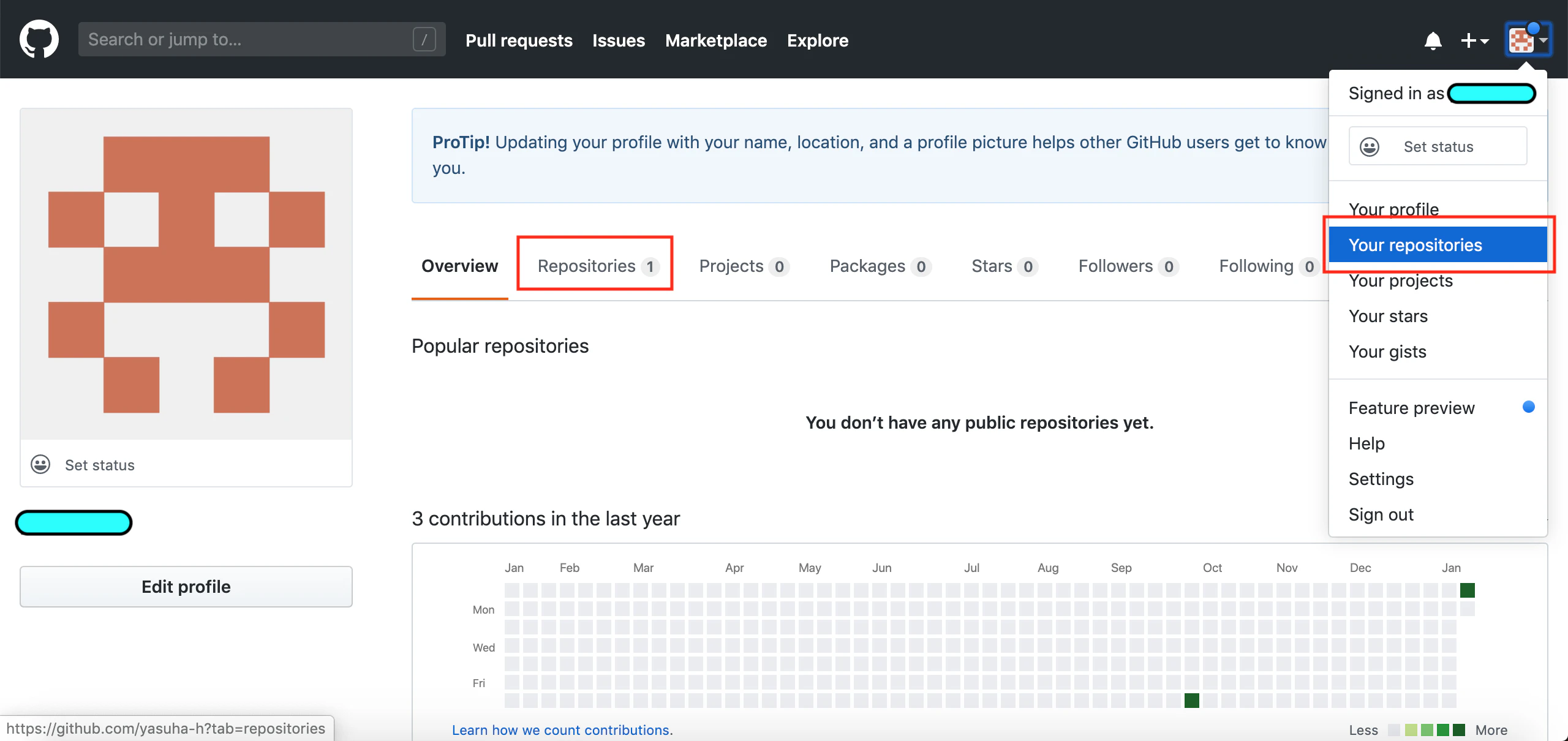Open the notifications bell
The height and width of the screenshot is (741, 1568).
(x=1433, y=40)
